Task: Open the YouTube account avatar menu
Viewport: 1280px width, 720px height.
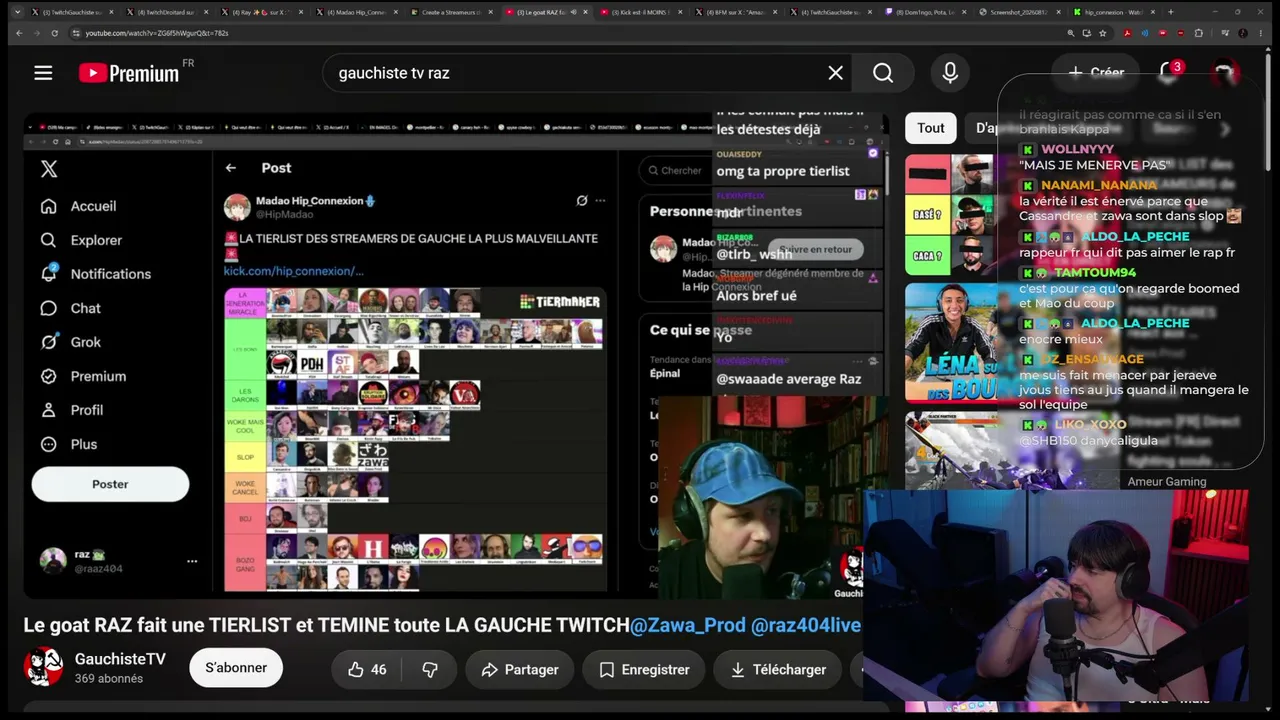Action: [1223, 73]
